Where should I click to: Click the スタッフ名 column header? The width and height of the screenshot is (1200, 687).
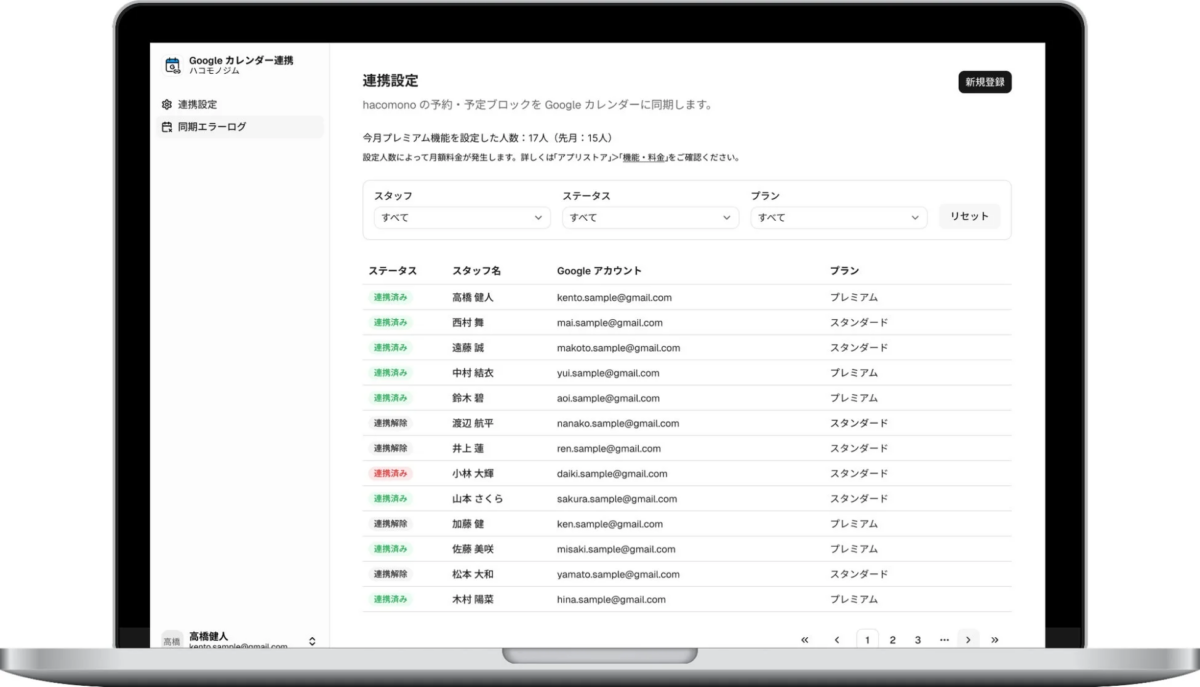[476, 271]
